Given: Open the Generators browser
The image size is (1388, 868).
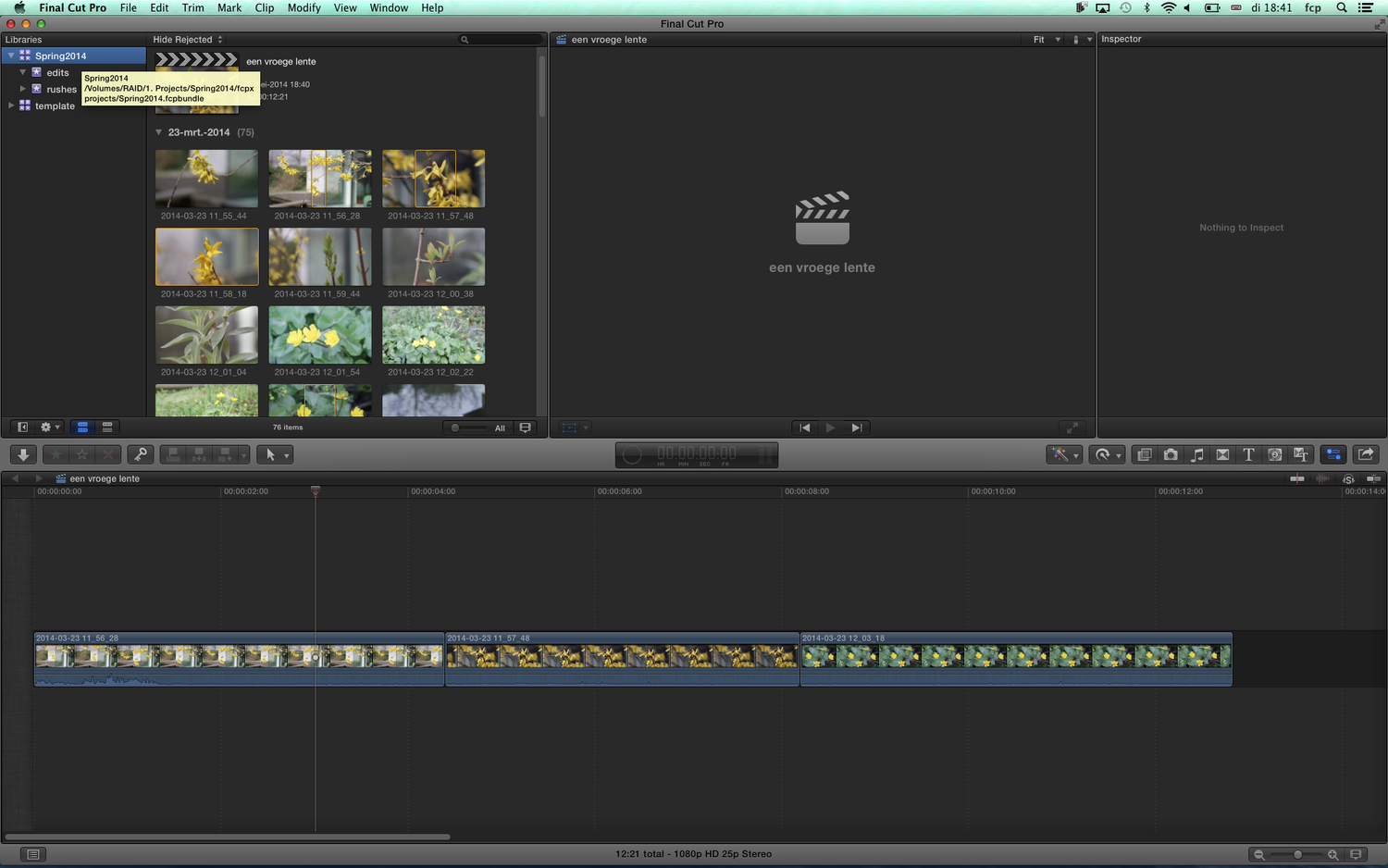Looking at the screenshot, I should [1275, 454].
